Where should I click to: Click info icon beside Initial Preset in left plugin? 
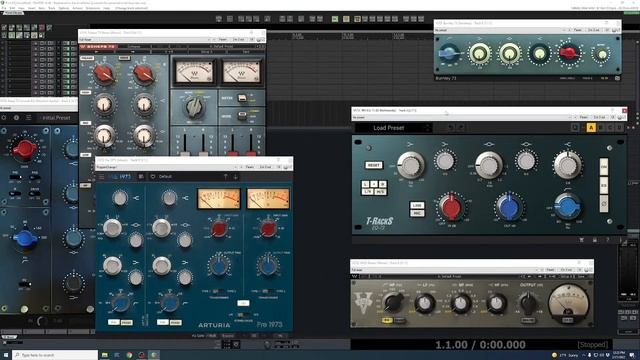(16, 118)
